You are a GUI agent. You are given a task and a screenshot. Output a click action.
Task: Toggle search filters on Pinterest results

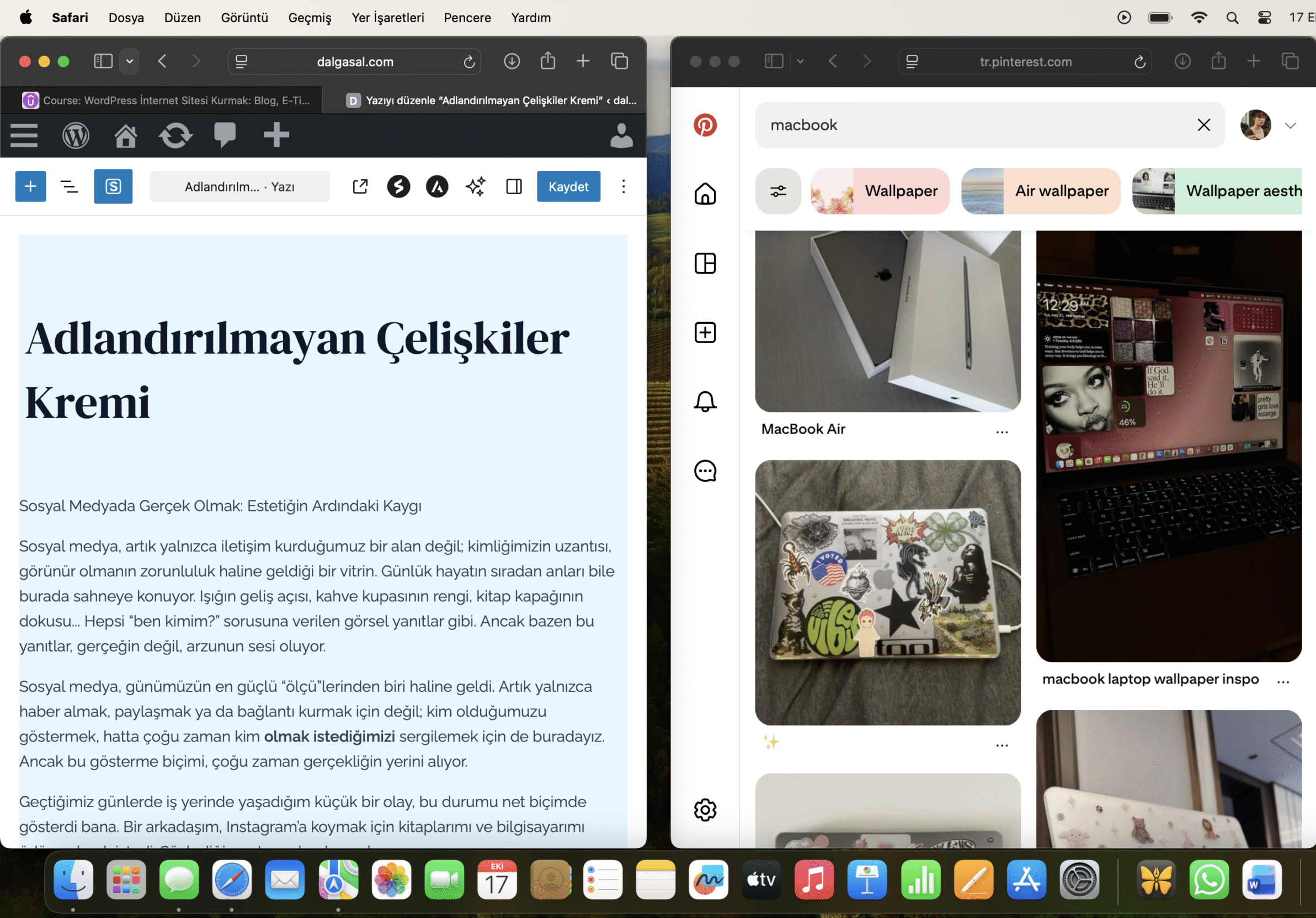[x=778, y=191]
